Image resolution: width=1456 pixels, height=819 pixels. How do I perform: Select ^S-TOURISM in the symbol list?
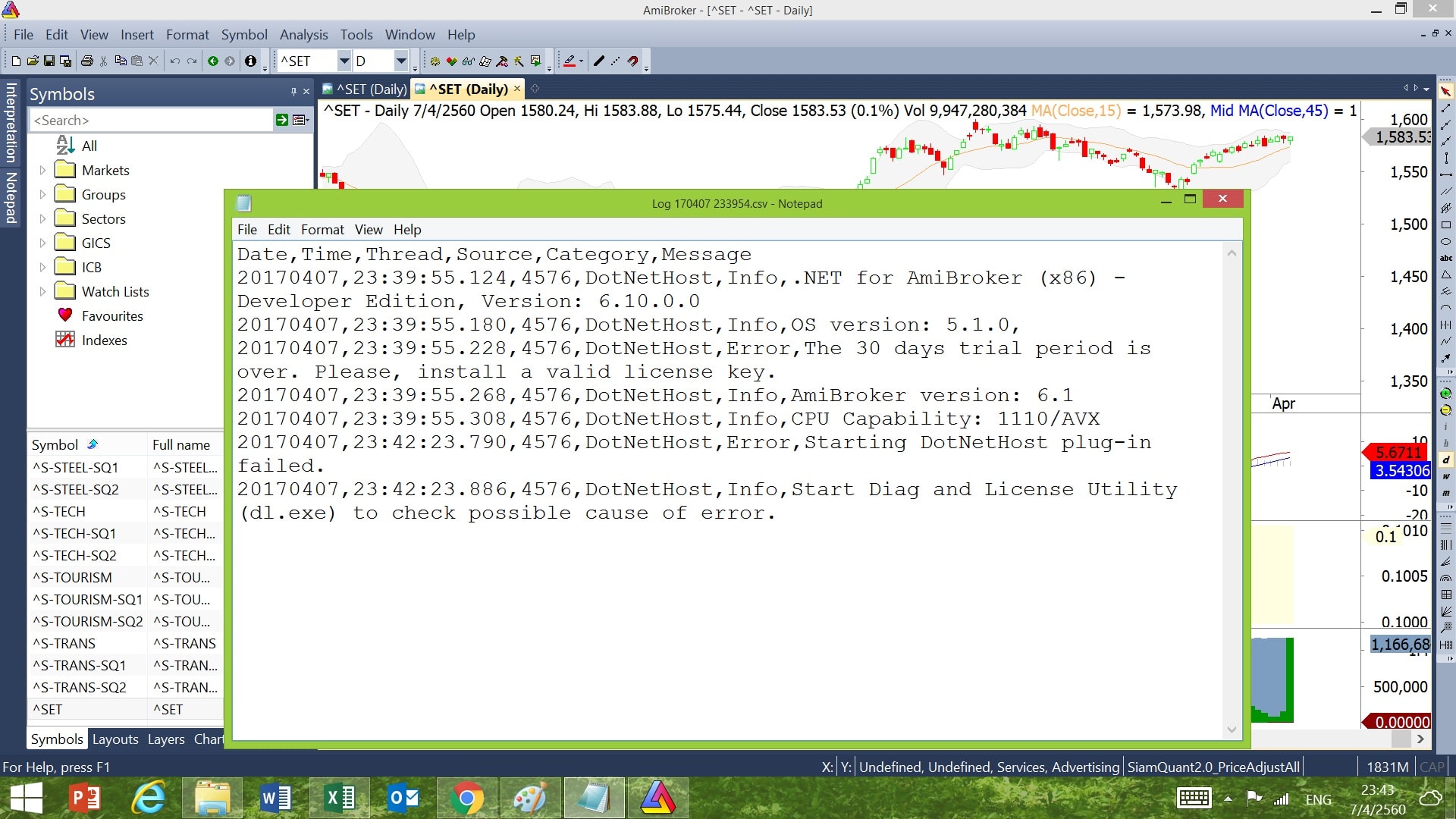tap(72, 578)
